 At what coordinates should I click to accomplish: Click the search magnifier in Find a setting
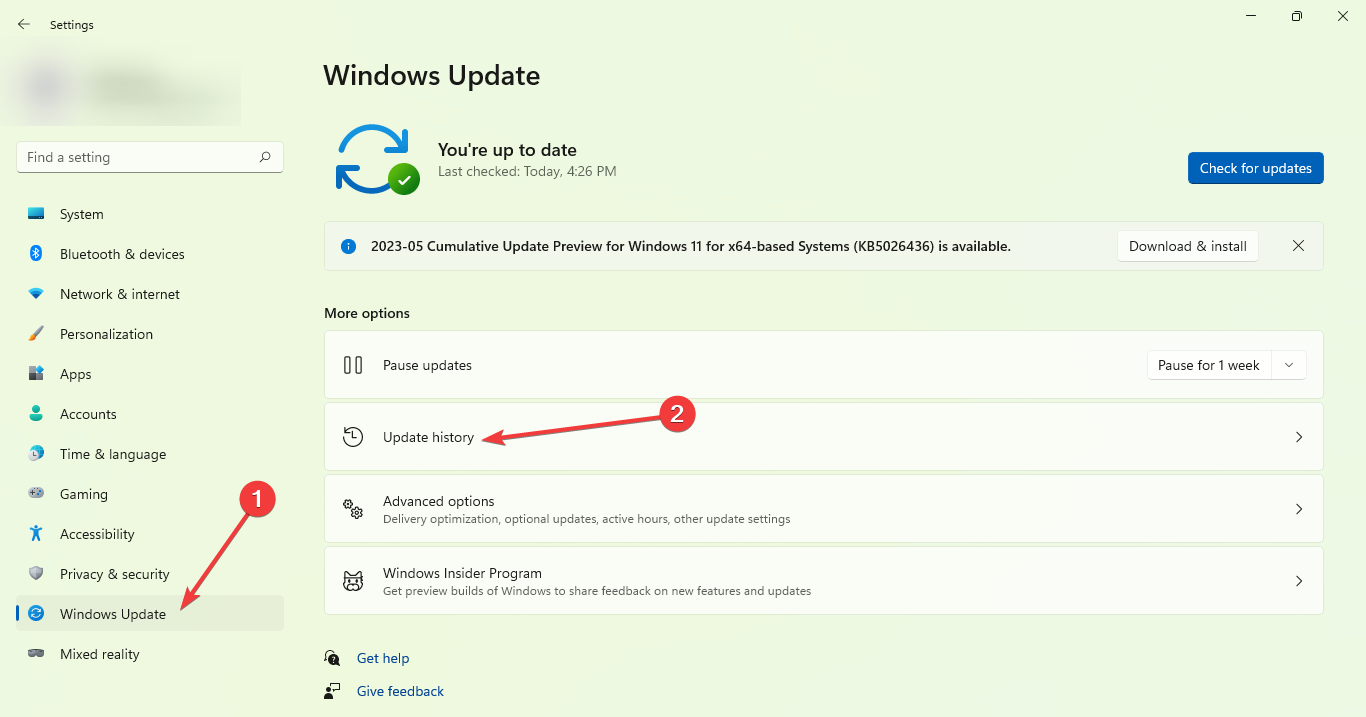pos(265,157)
